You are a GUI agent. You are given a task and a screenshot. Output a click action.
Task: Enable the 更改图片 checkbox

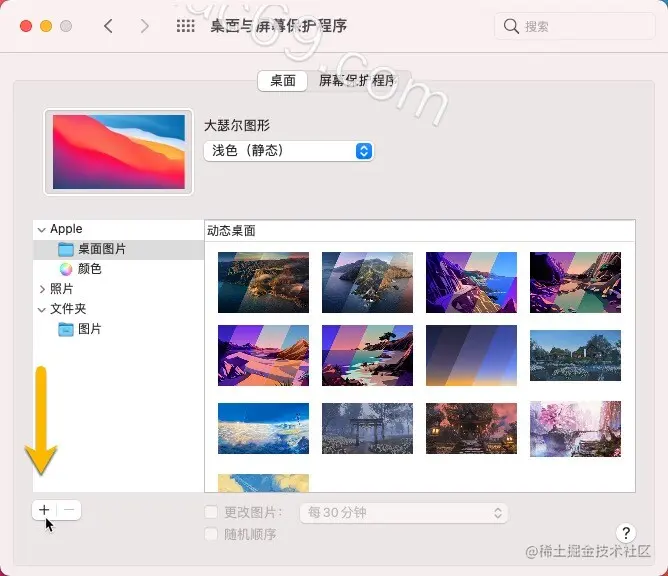[x=211, y=512]
